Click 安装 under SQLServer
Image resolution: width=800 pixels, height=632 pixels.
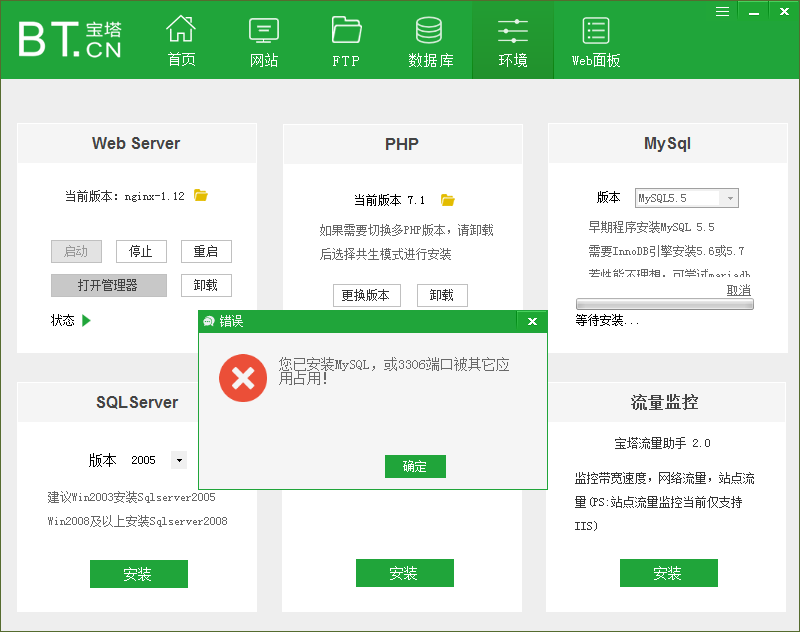coord(139,574)
